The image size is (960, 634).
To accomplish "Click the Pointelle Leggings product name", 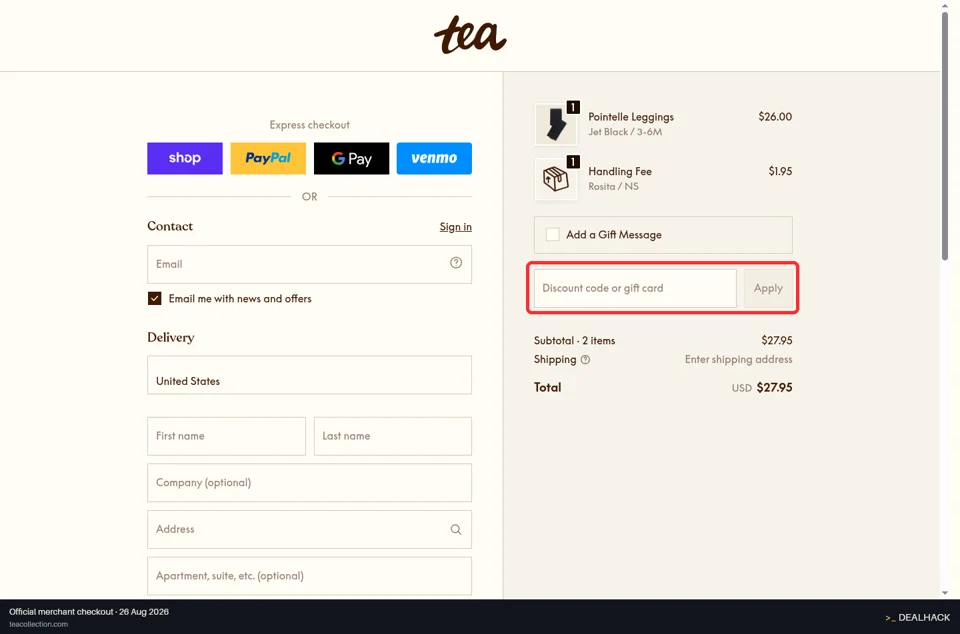I will pos(631,117).
